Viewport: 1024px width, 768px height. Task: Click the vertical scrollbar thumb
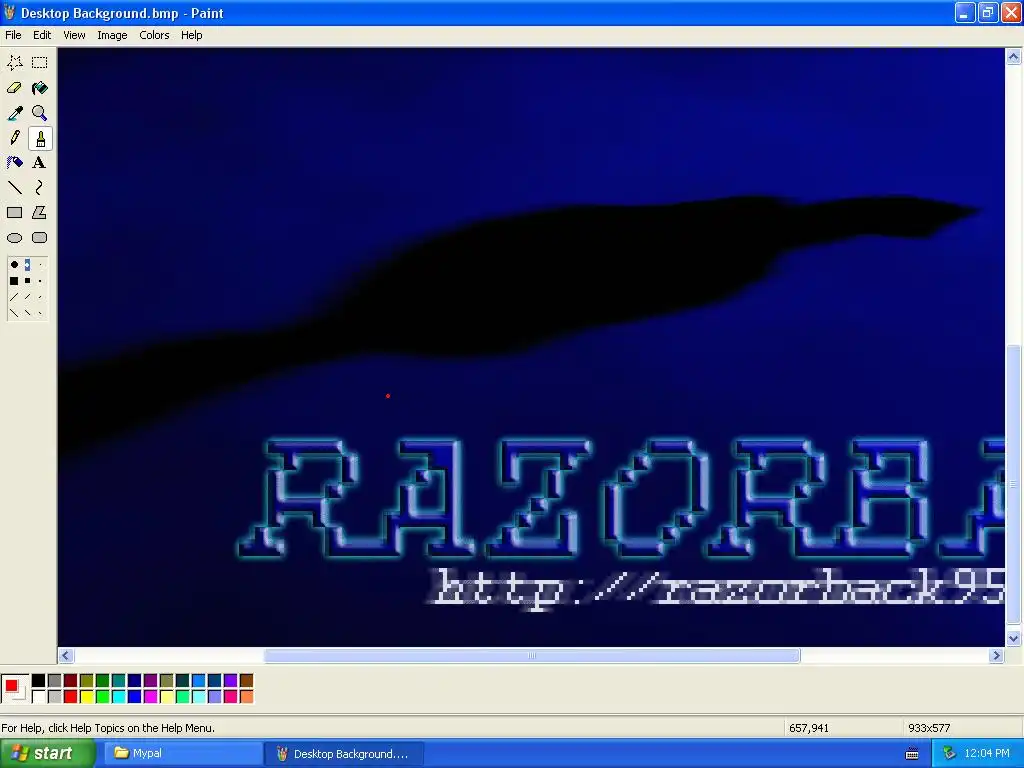click(x=1013, y=484)
